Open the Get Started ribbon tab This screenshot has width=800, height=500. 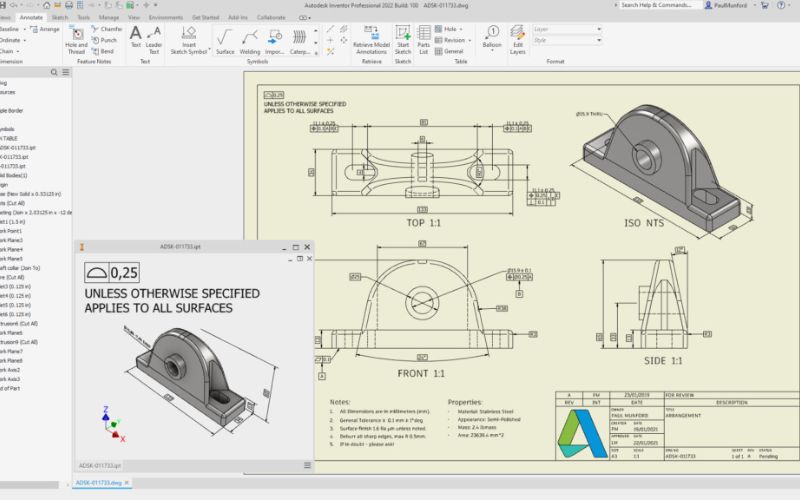click(206, 17)
